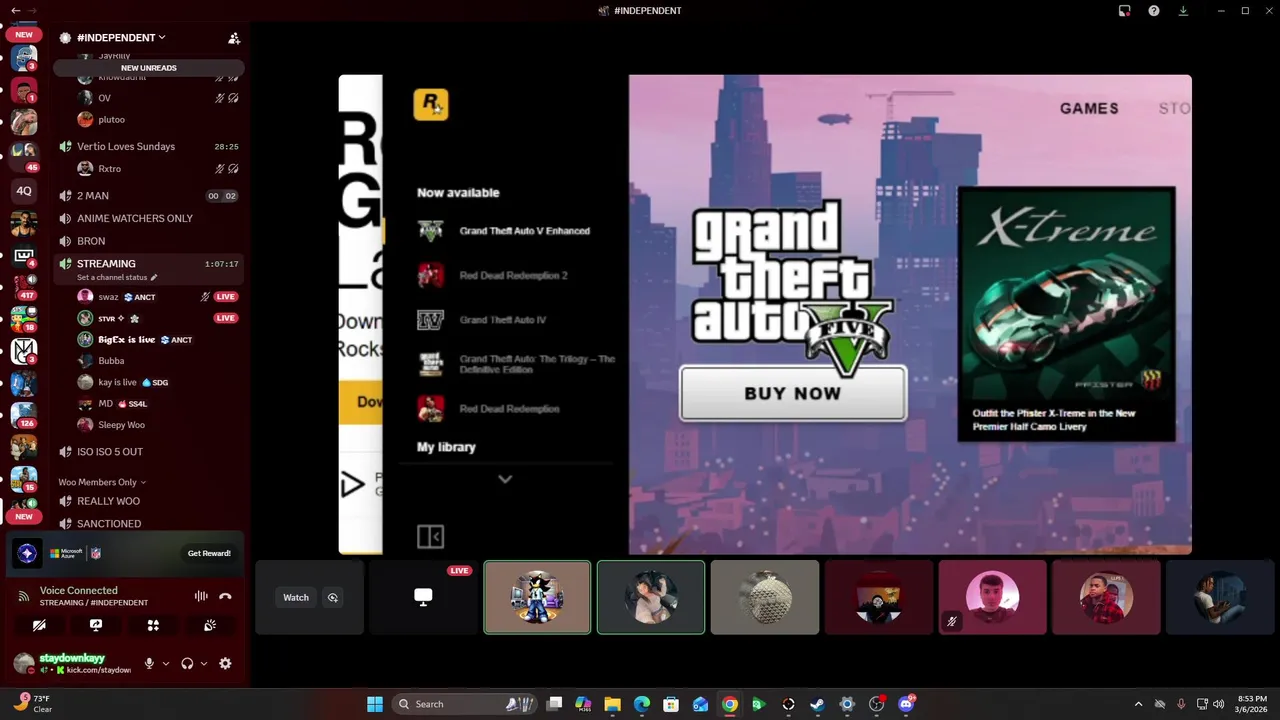Open Discord inbox icon in title bar

pyautogui.click(x=1125, y=11)
